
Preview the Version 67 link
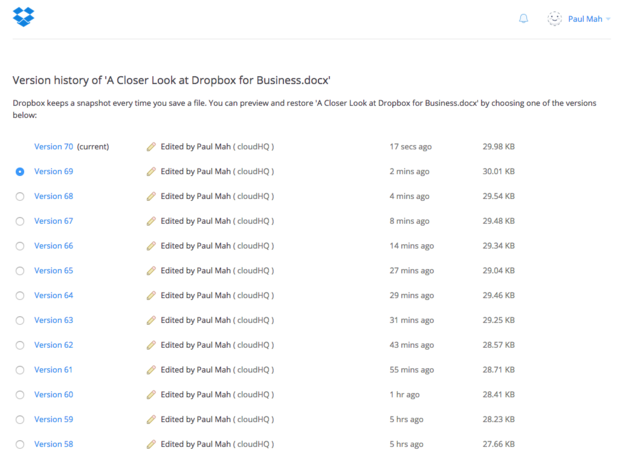click(53, 221)
